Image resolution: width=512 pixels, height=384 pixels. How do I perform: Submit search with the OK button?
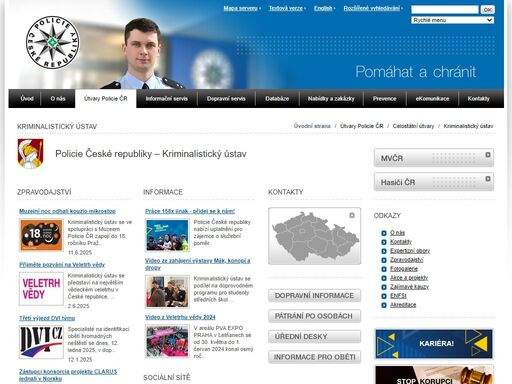tap(487, 9)
